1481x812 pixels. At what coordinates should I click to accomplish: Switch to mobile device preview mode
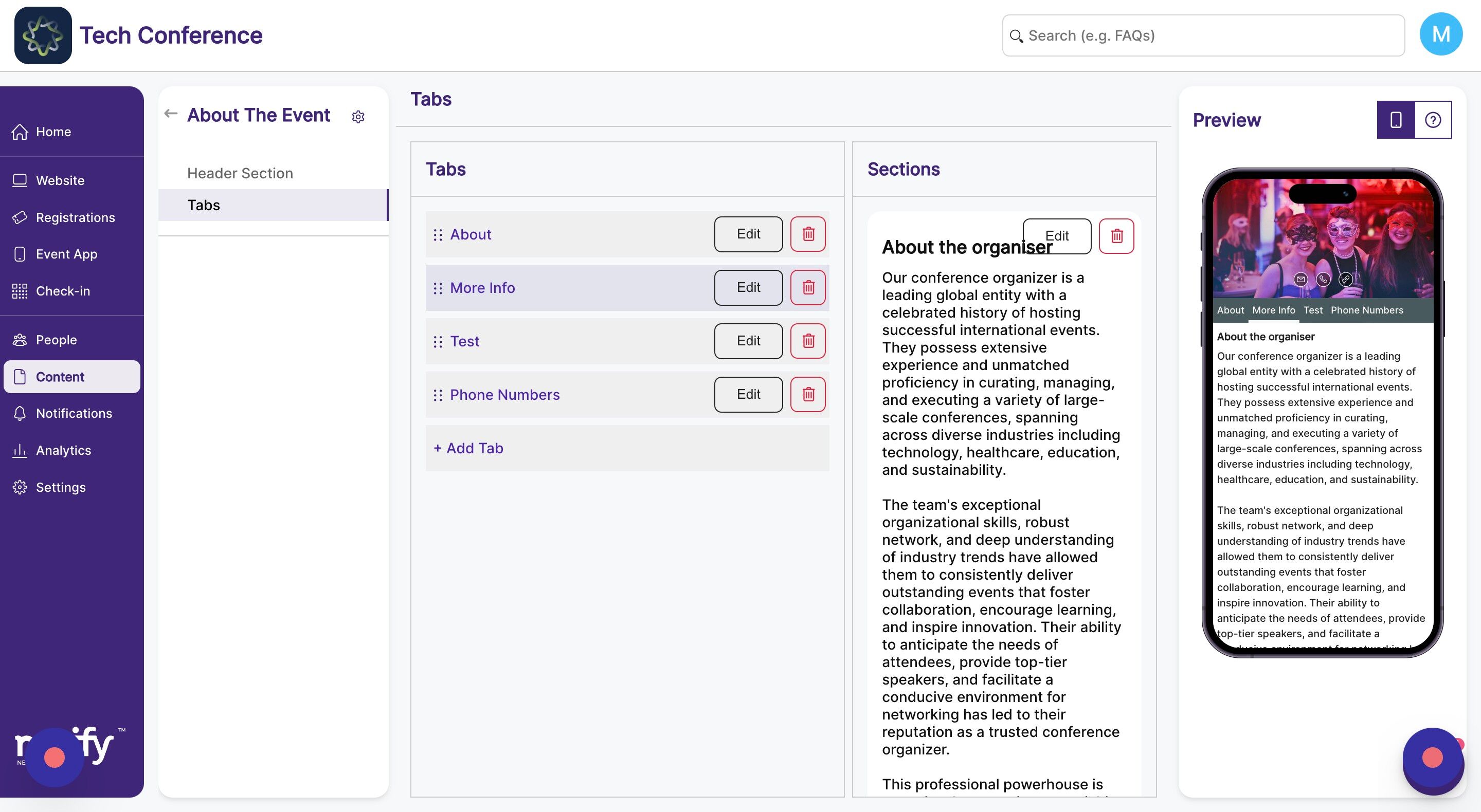[1395, 120]
